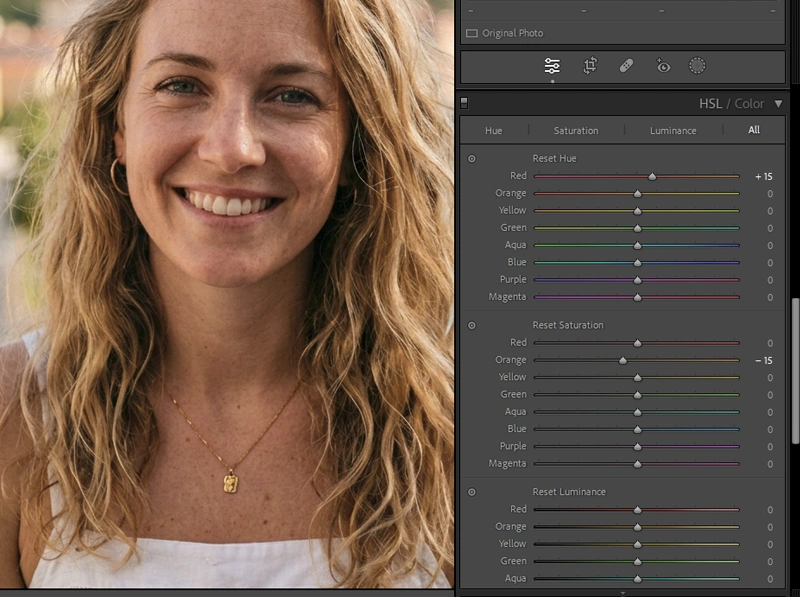The image size is (800, 597).
Task: Activate Hue targeted adjustment tool
Action: tap(472, 159)
